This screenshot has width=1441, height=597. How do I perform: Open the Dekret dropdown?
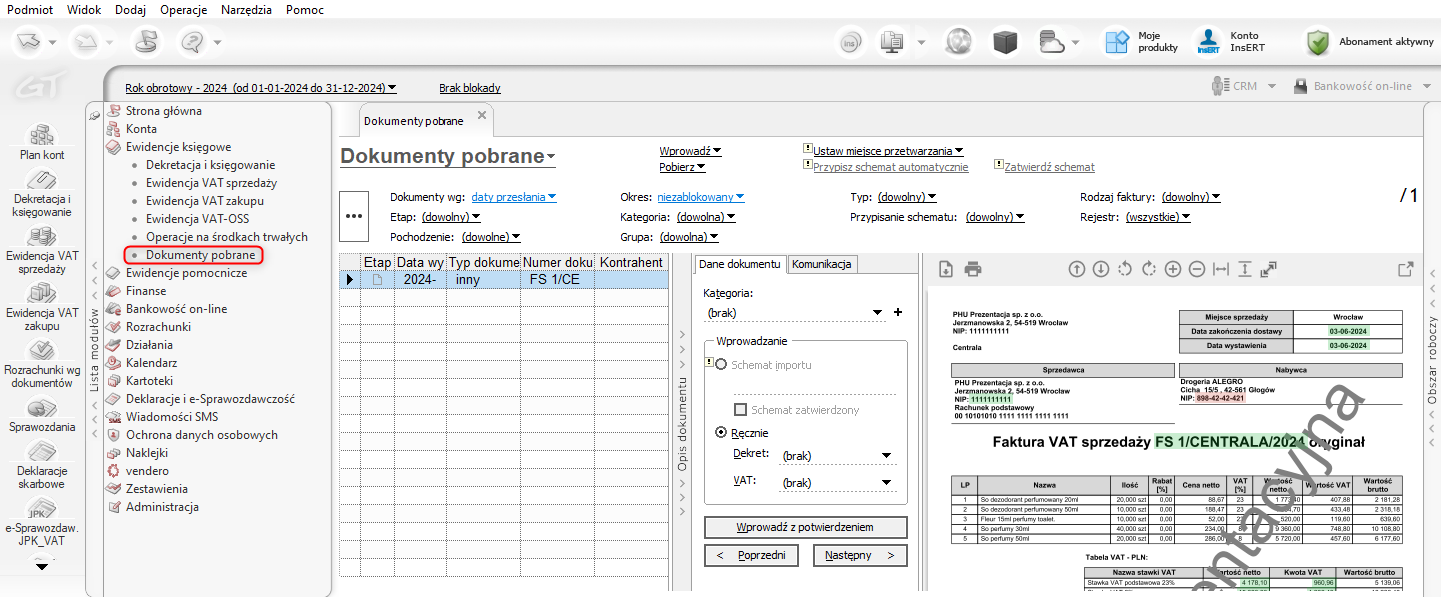[x=886, y=456]
